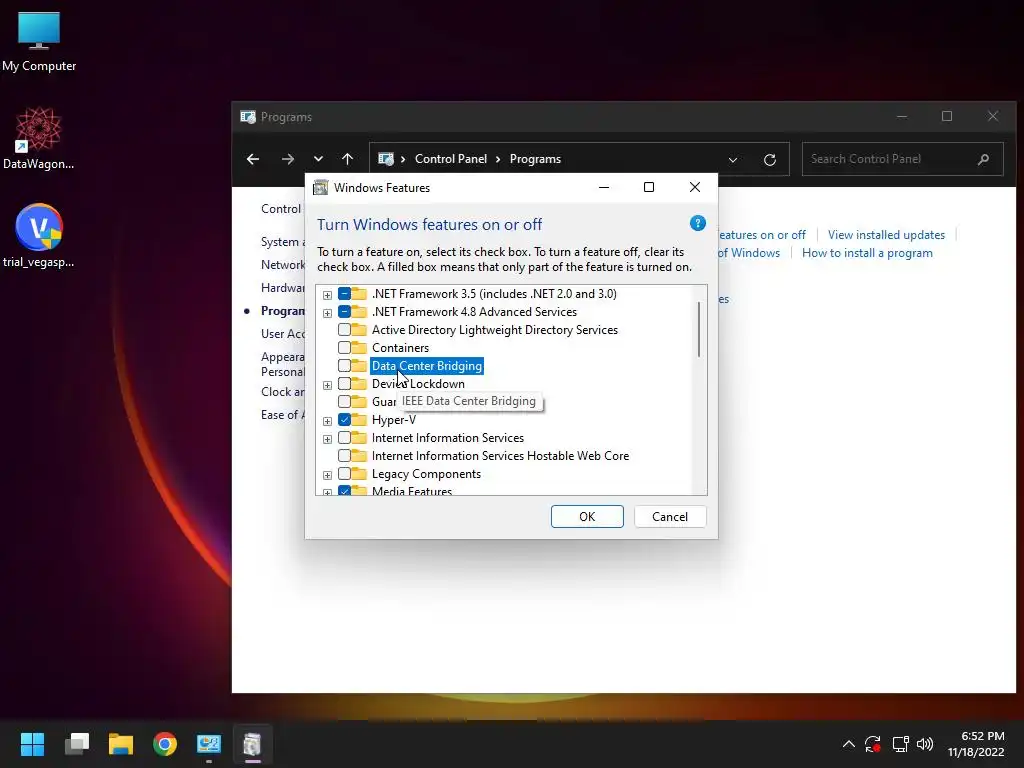Open the My Computer desktop icon

tap(39, 41)
